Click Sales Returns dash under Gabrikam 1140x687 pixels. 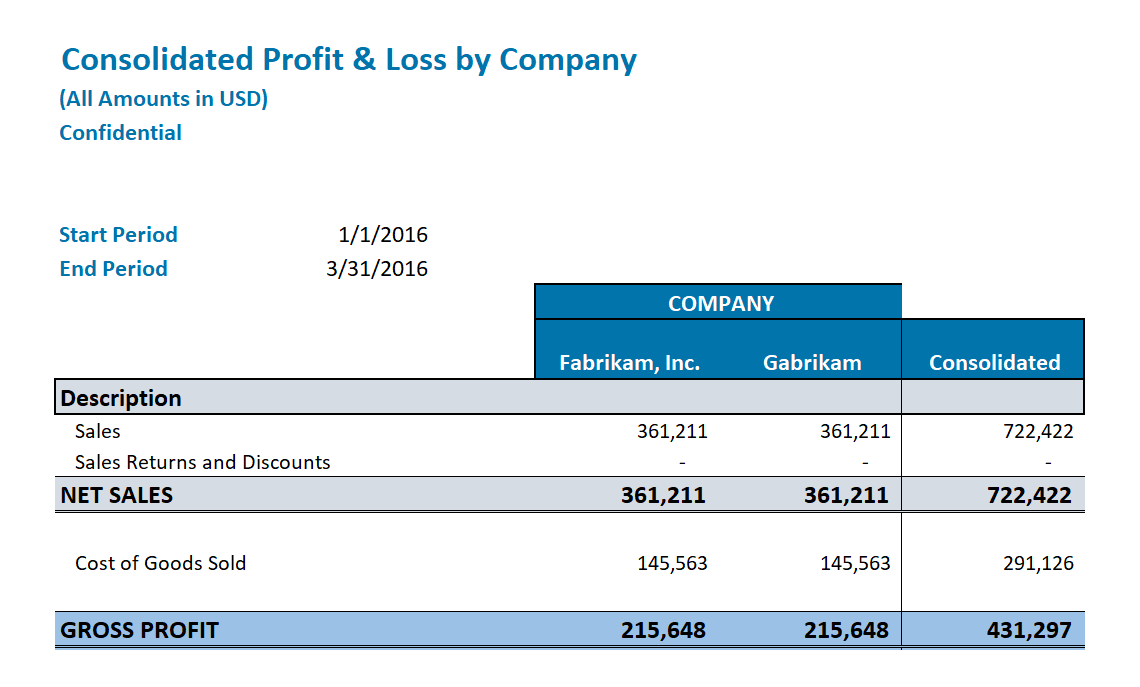(865, 462)
